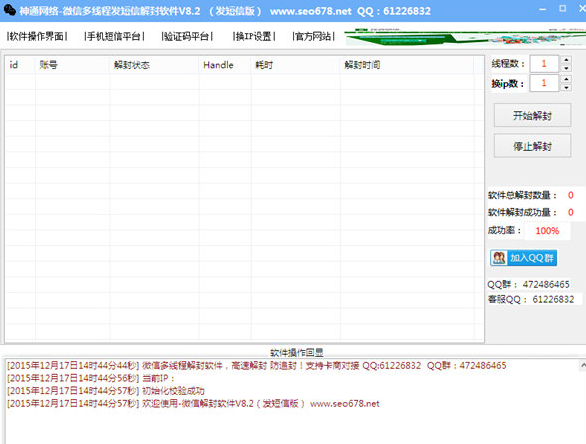Open the 官方网站 tab
Screen dimensions: 586x444
click(x=313, y=36)
